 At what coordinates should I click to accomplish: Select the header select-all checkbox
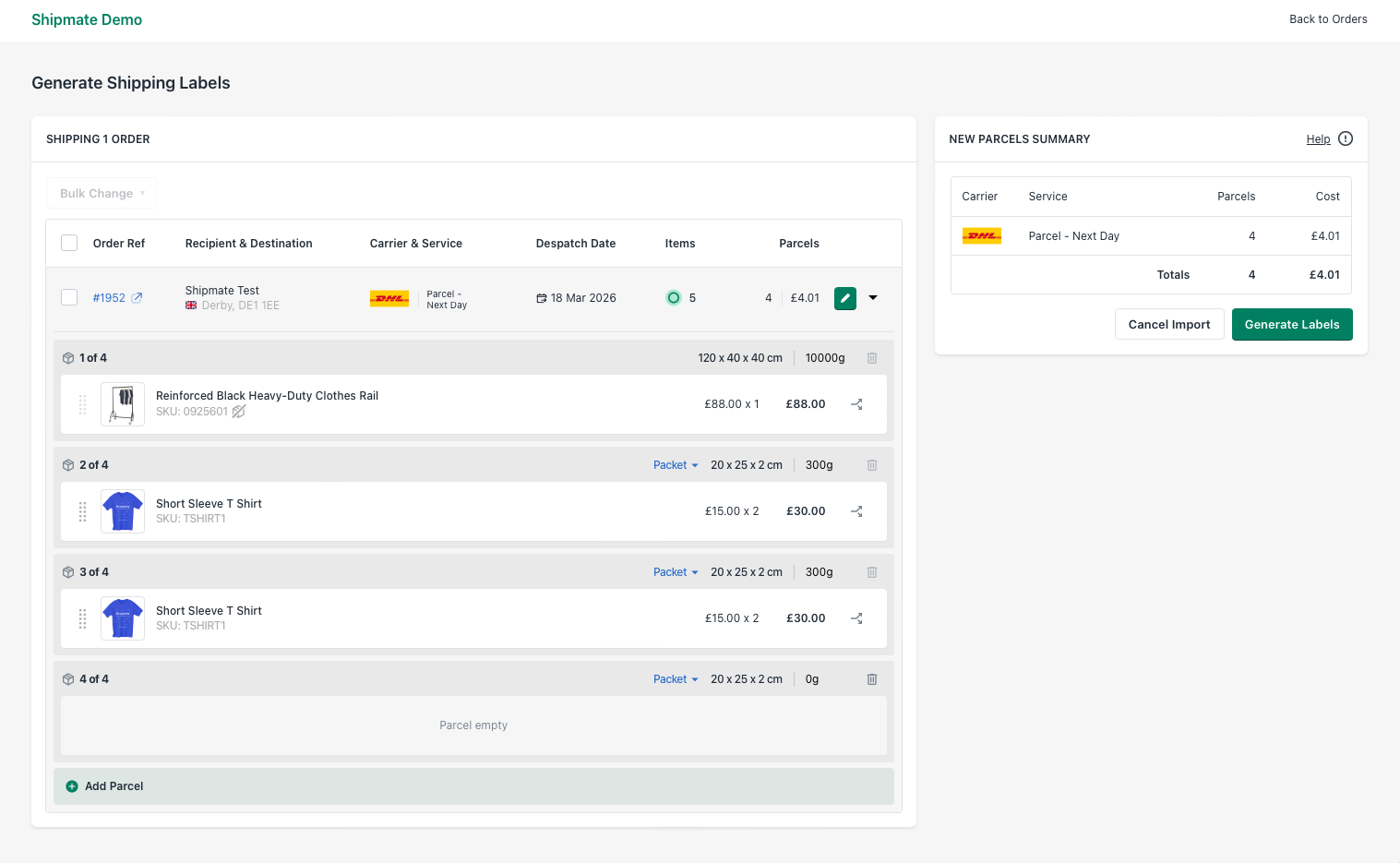(x=69, y=242)
